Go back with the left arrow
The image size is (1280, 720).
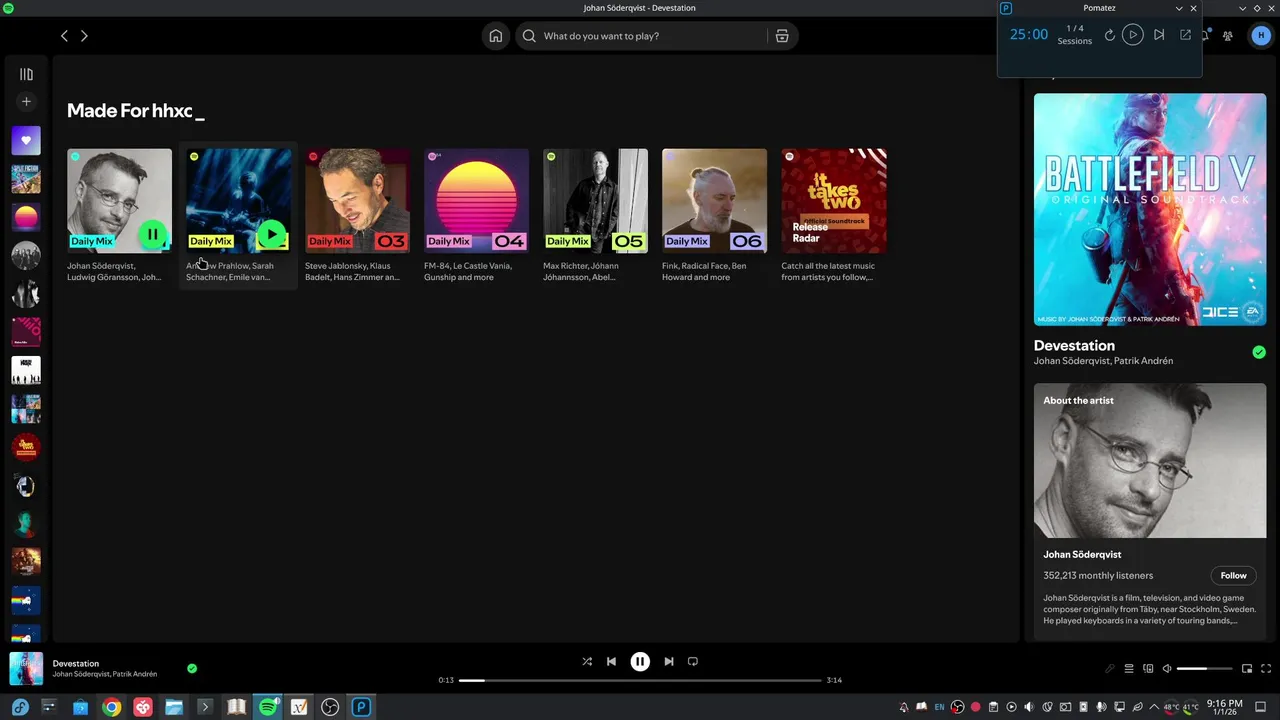[64, 36]
